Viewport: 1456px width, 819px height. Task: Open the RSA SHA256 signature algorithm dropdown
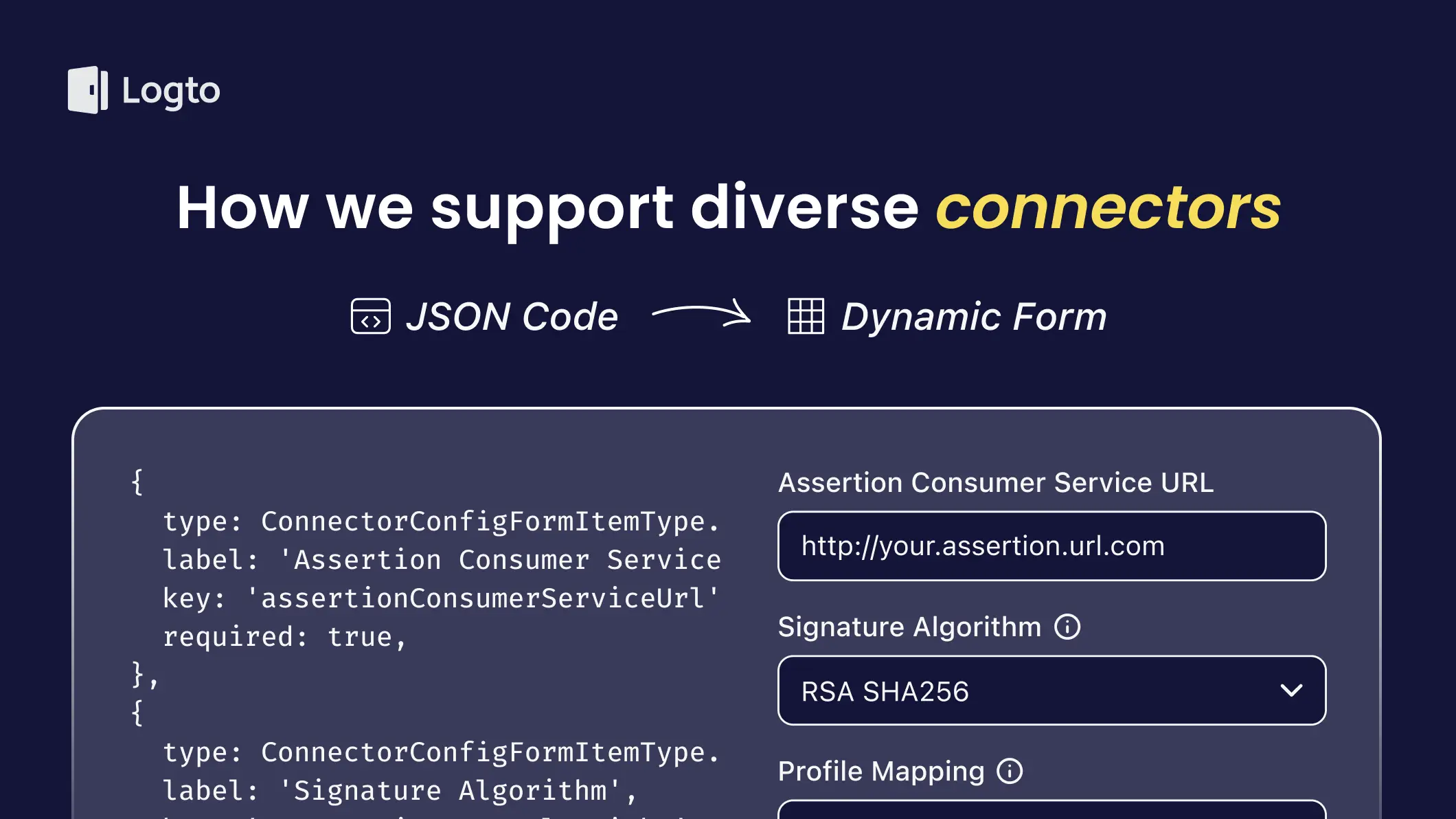[x=1052, y=691]
